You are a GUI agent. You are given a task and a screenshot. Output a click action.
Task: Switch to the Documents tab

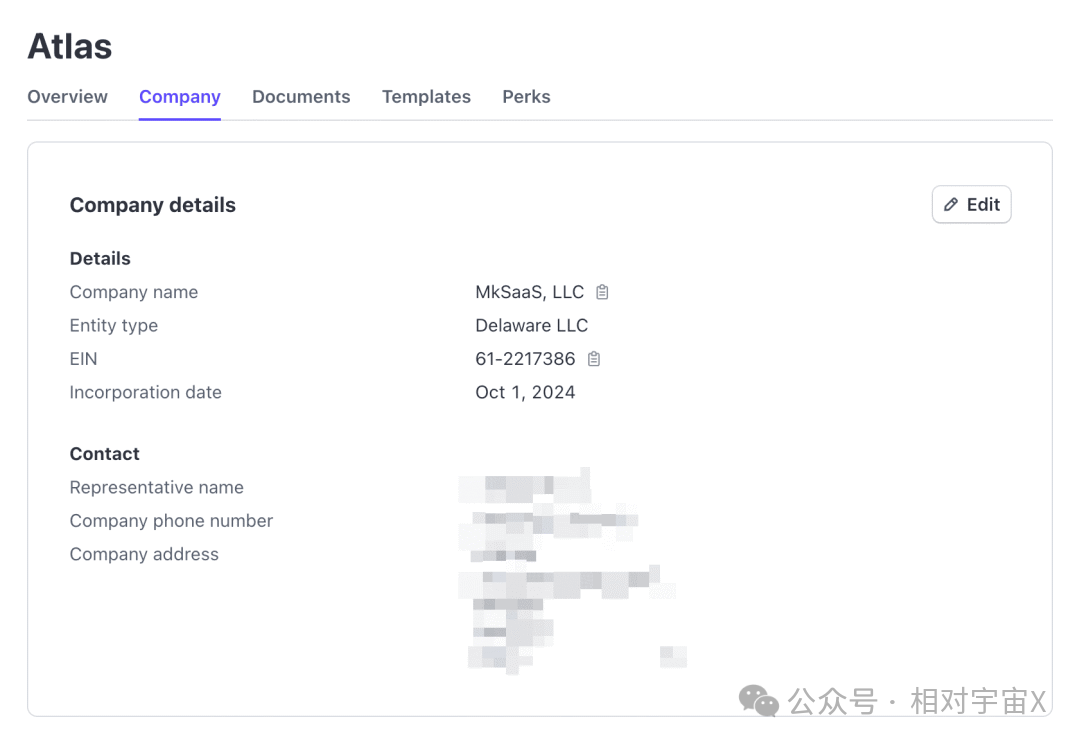coord(301,96)
